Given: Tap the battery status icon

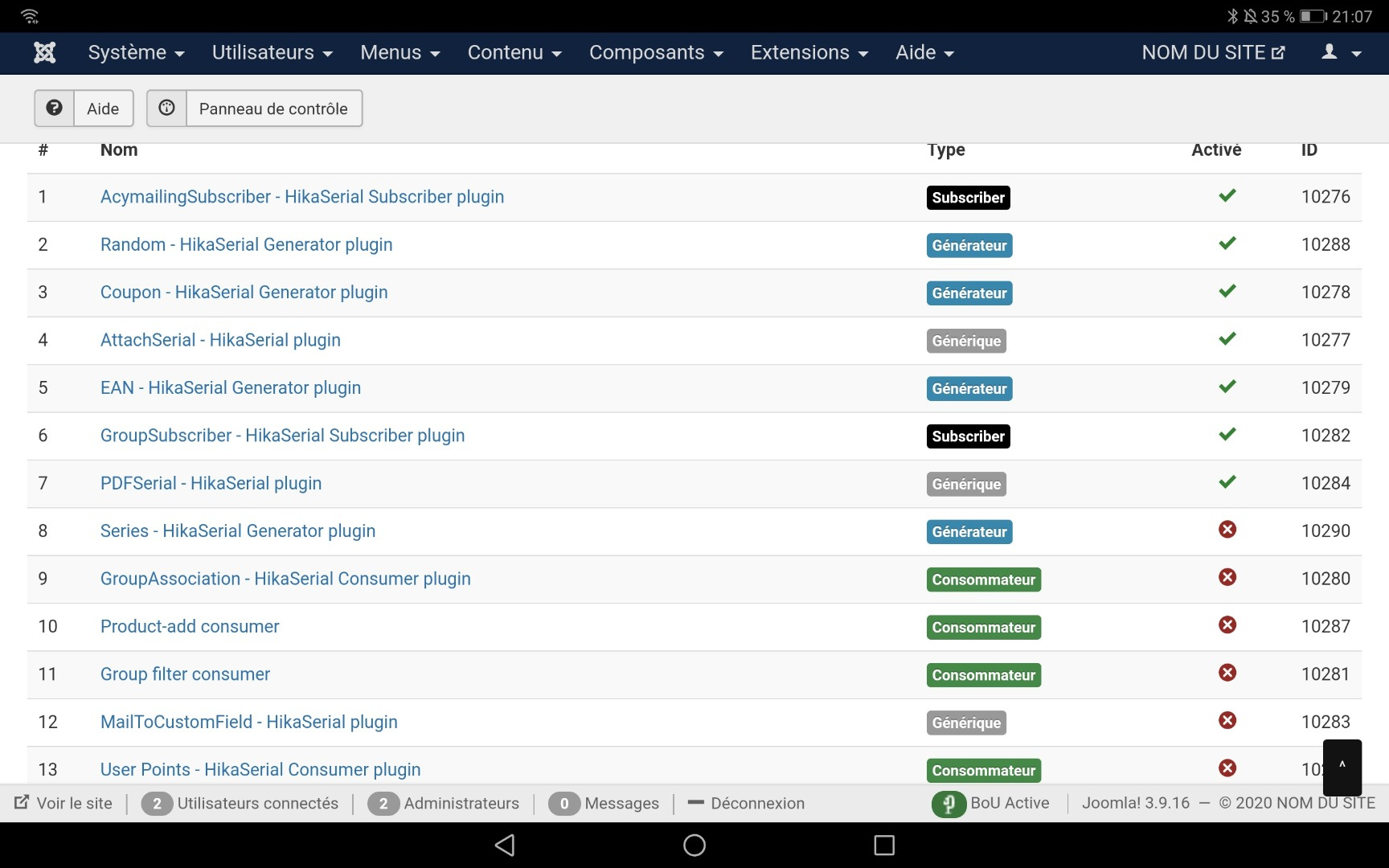Looking at the screenshot, I should pyautogui.click(x=1314, y=16).
